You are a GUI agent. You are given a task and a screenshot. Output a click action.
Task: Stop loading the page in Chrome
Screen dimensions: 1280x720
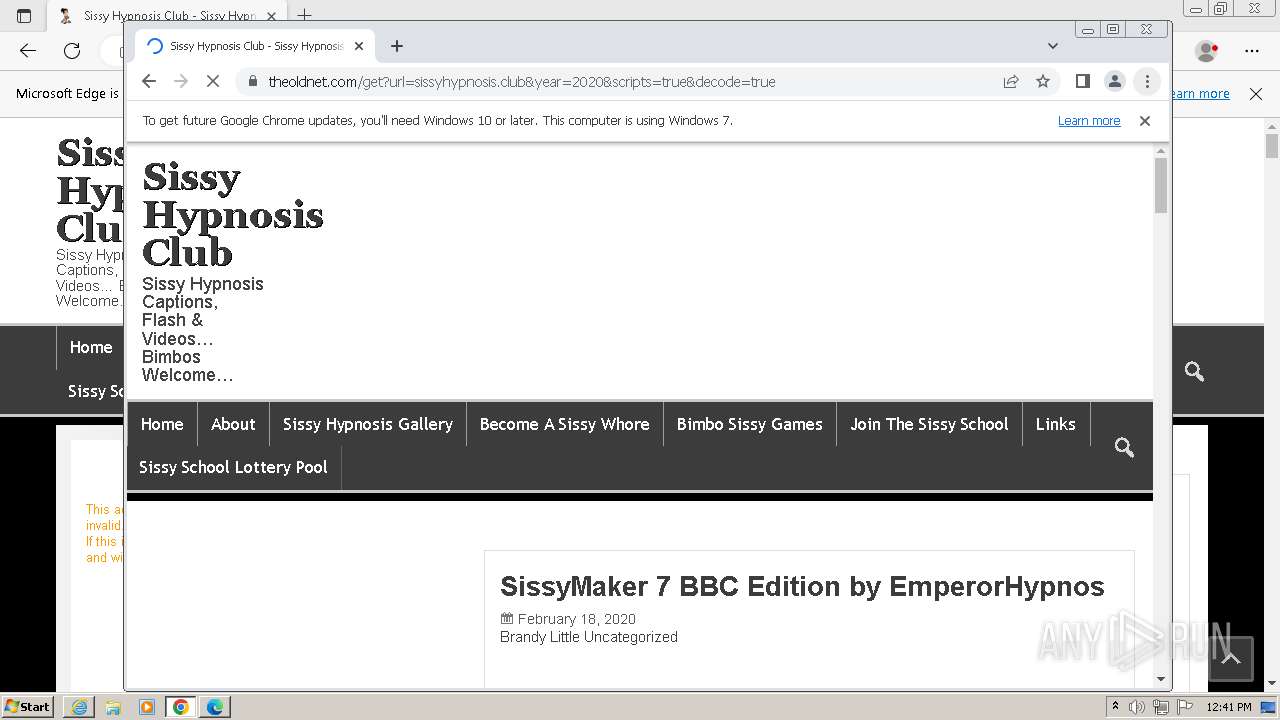[x=212, y=82]
